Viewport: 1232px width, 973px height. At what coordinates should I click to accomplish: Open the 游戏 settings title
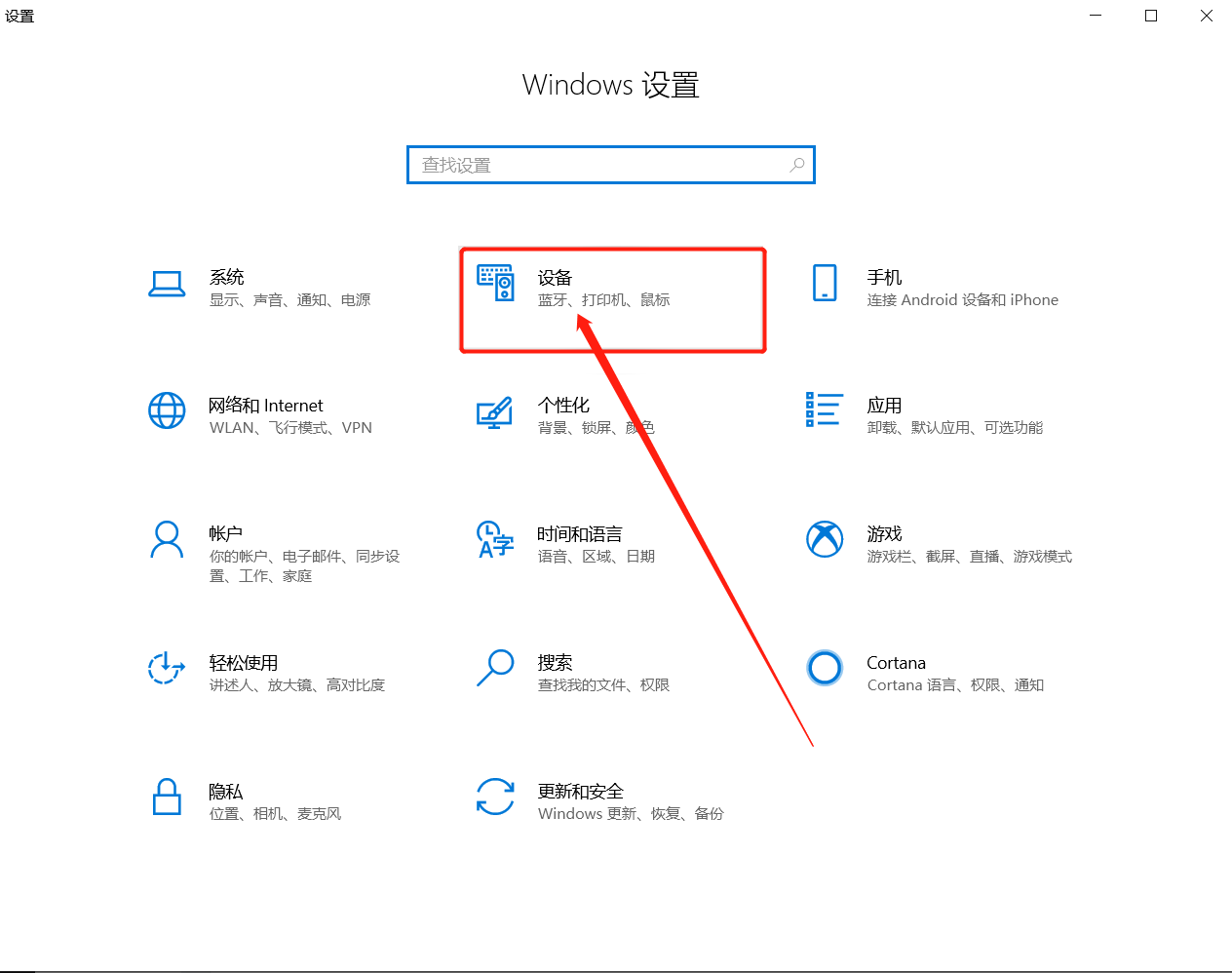pyautogui.click(x=885, y=534)
